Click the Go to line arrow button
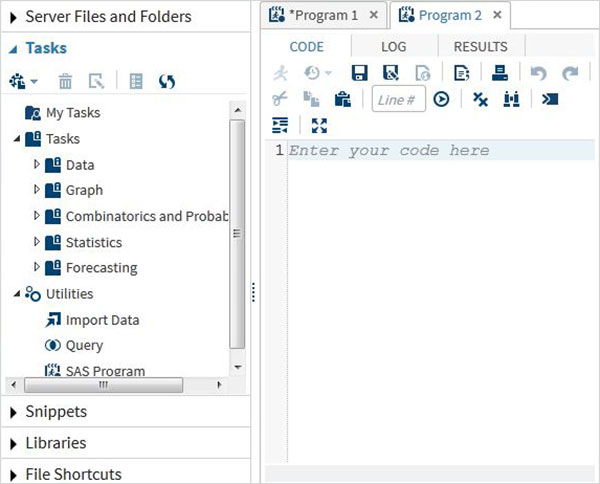Screen dimensions: 600x484 pyautogui.click(x=441, y=99)
